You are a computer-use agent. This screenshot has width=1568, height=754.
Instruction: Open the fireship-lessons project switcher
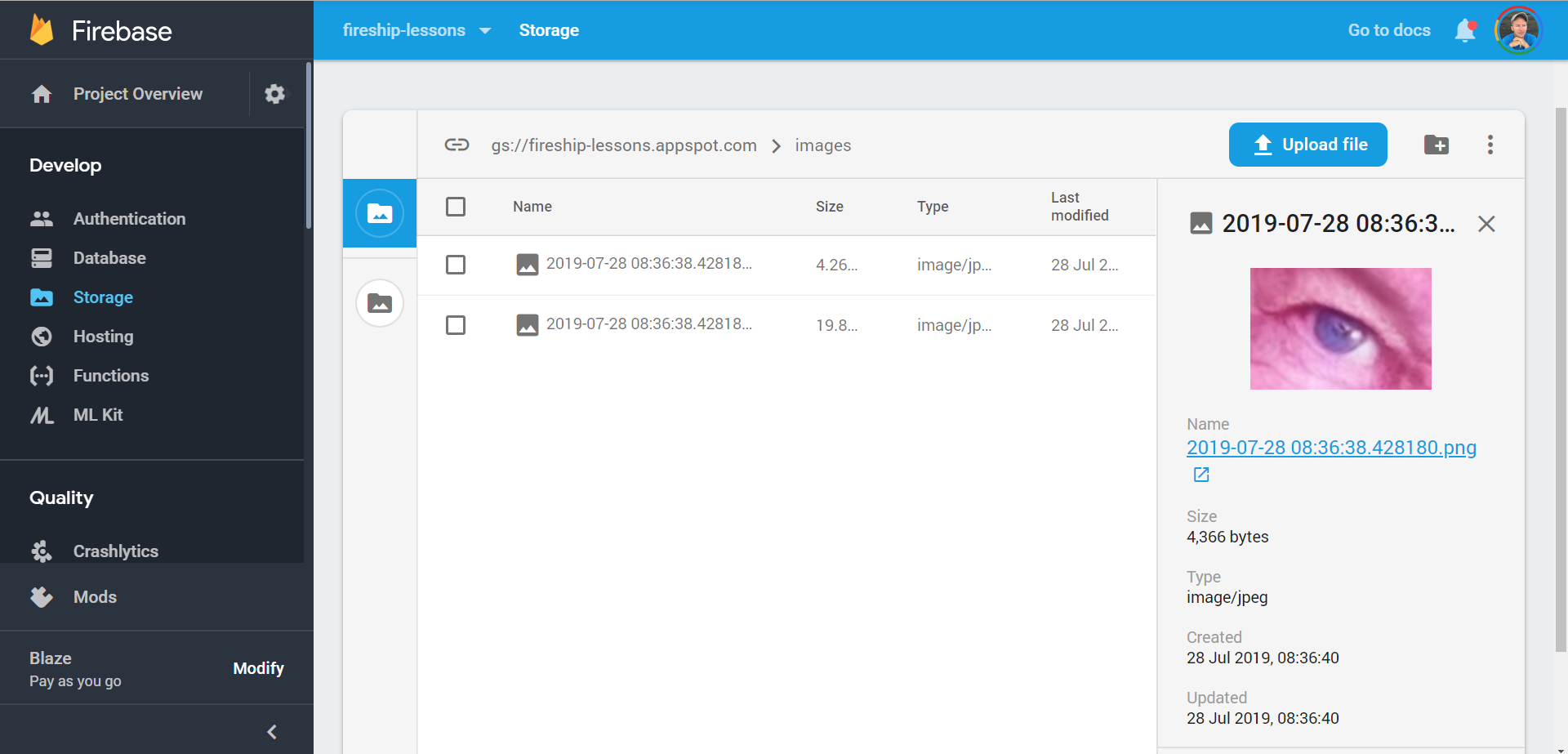[417, 30]
